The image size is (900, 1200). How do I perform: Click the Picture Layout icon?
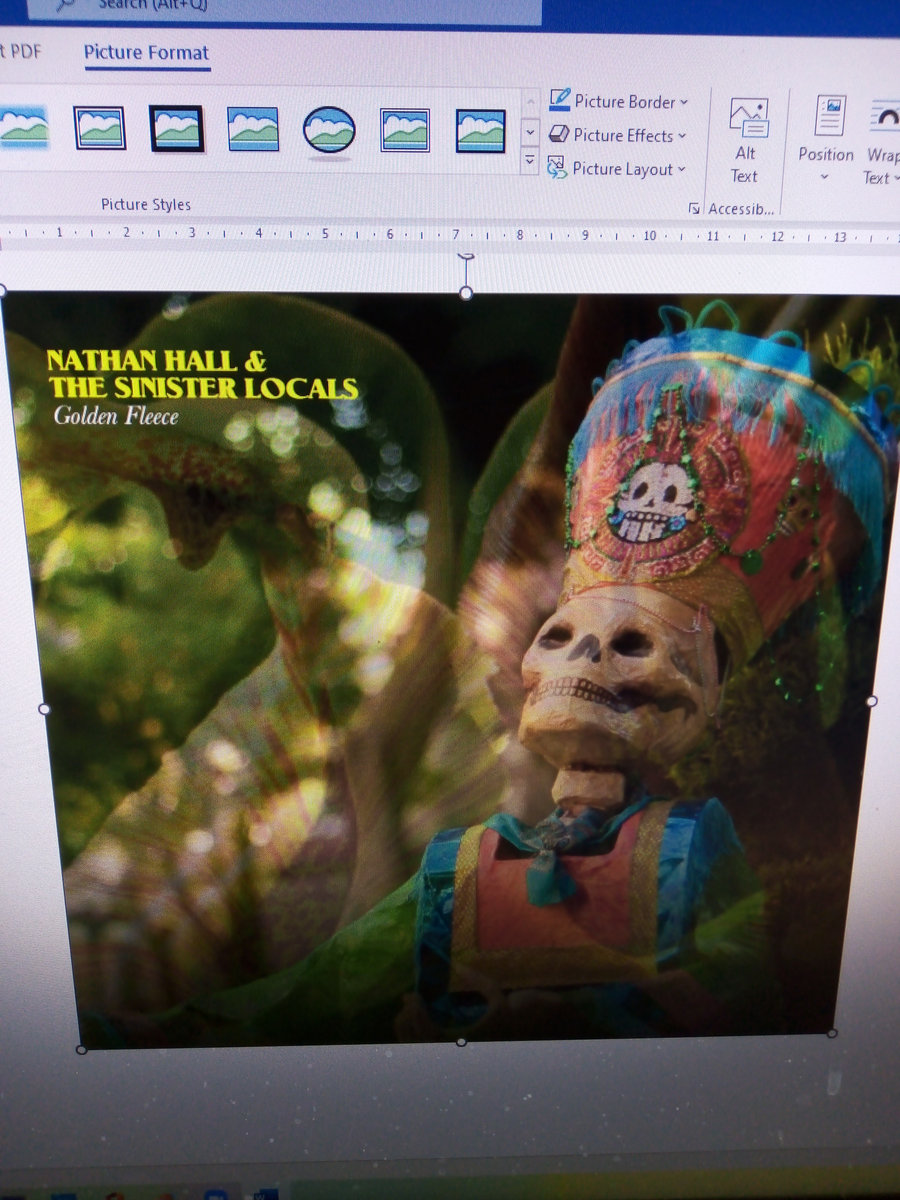pos(558,168)
